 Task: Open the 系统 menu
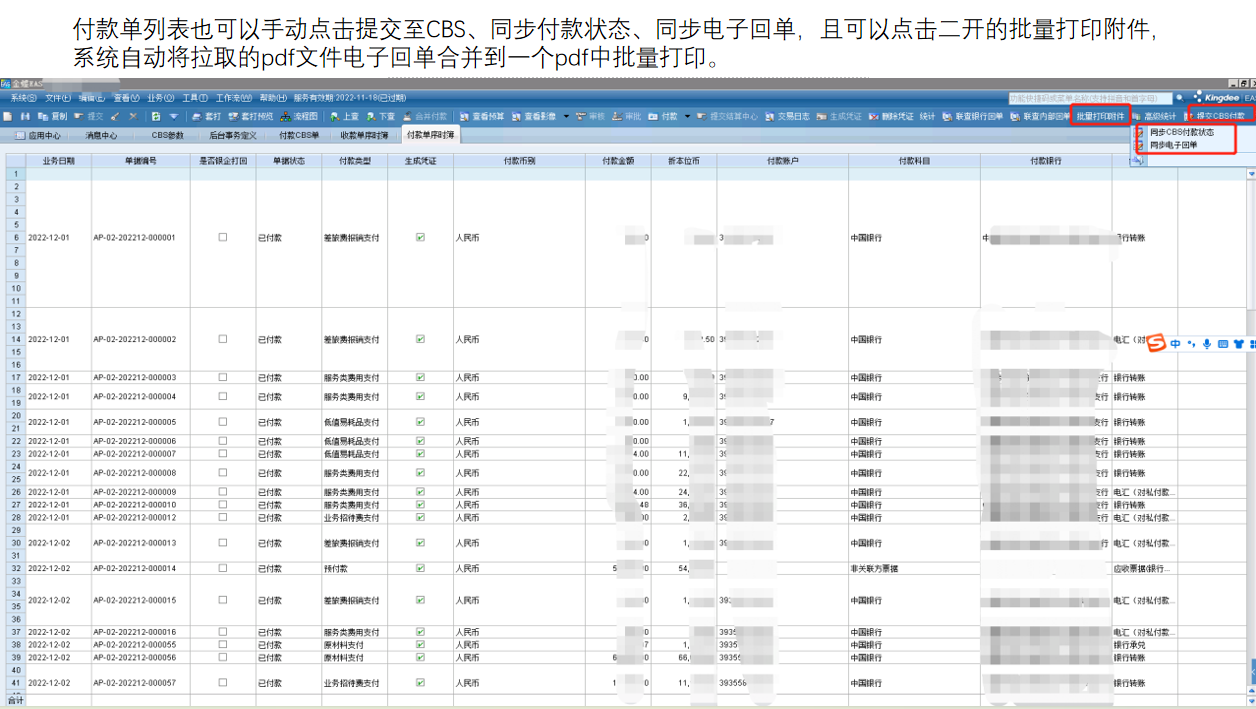click(x=23, y=98)
